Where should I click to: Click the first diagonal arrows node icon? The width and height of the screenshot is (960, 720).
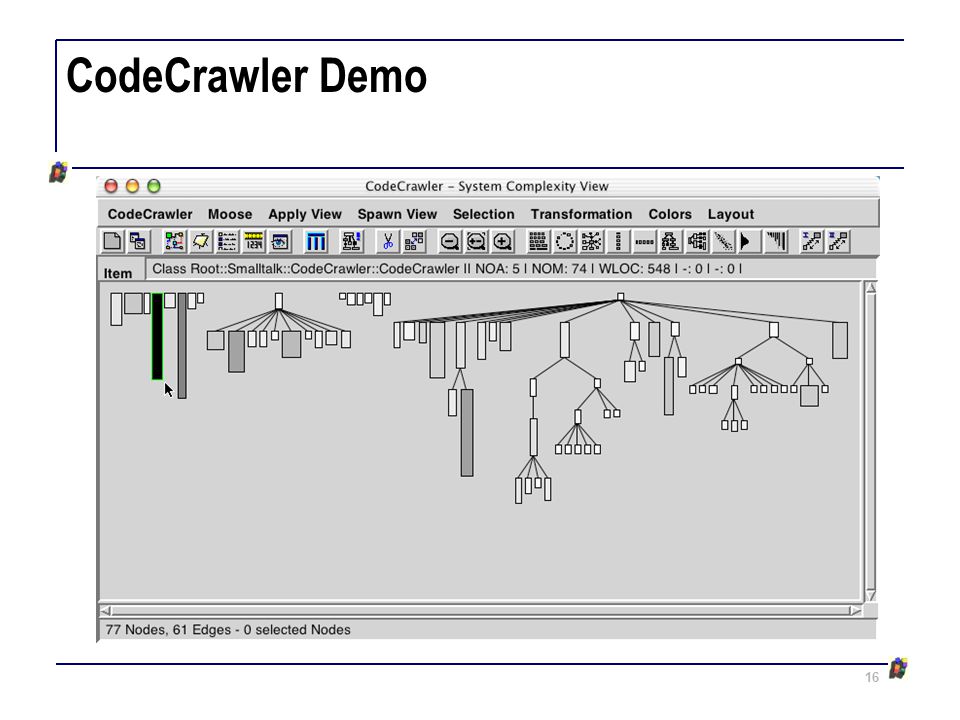tap(812, 241)
